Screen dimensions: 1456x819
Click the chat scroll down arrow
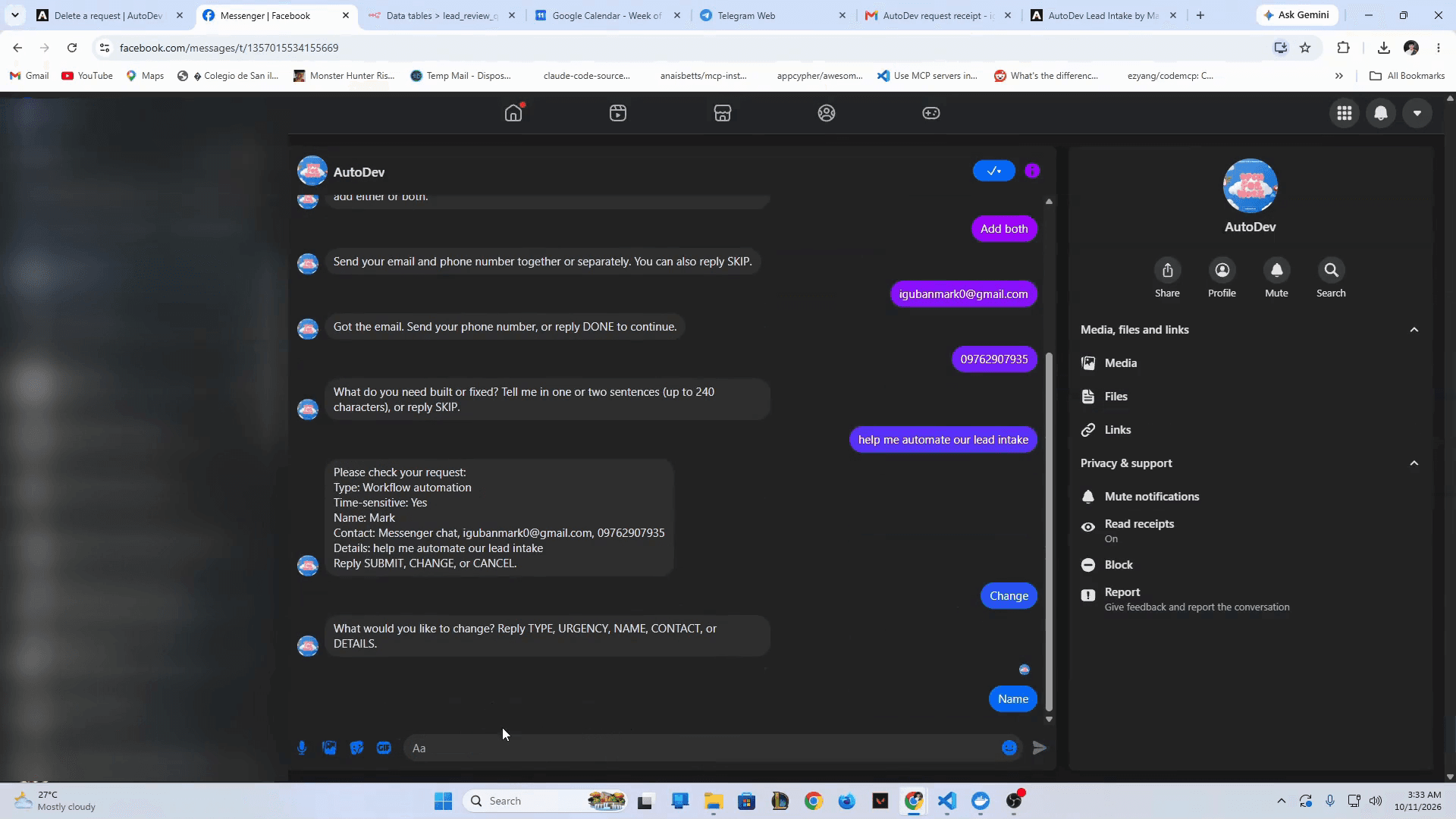pyautogui.click(x=1049, y=720)
